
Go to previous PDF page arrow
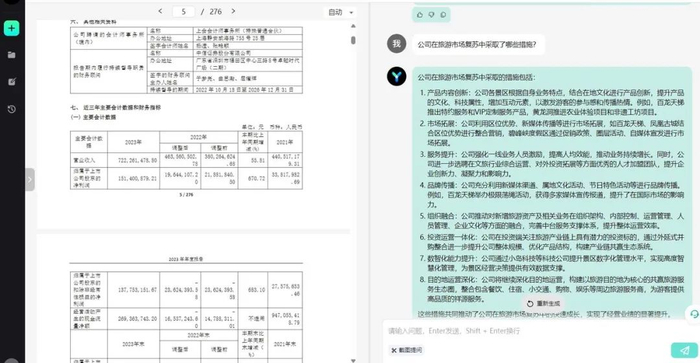160,11
